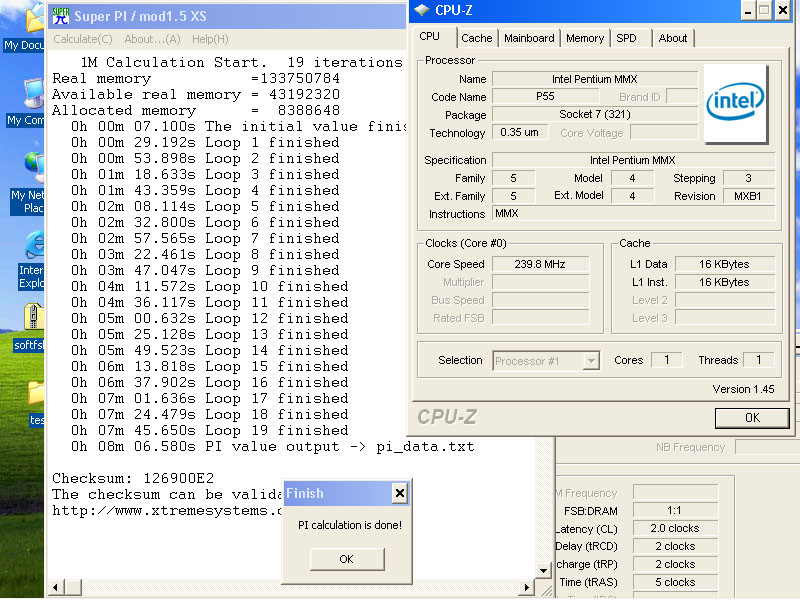Click the OK button in CPU-Z
Image resolution: width=800 pixels, height=600 pixels.
752,418
